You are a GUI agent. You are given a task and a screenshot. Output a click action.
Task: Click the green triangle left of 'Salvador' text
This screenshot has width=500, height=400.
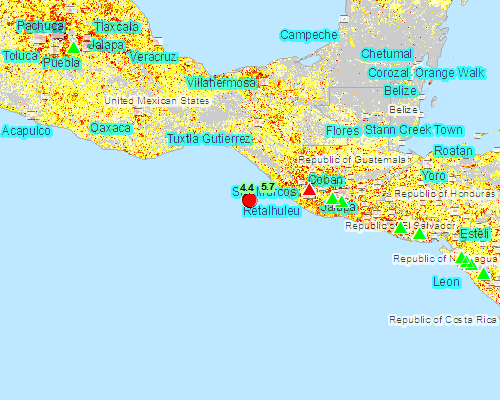(x=401, y=228)
